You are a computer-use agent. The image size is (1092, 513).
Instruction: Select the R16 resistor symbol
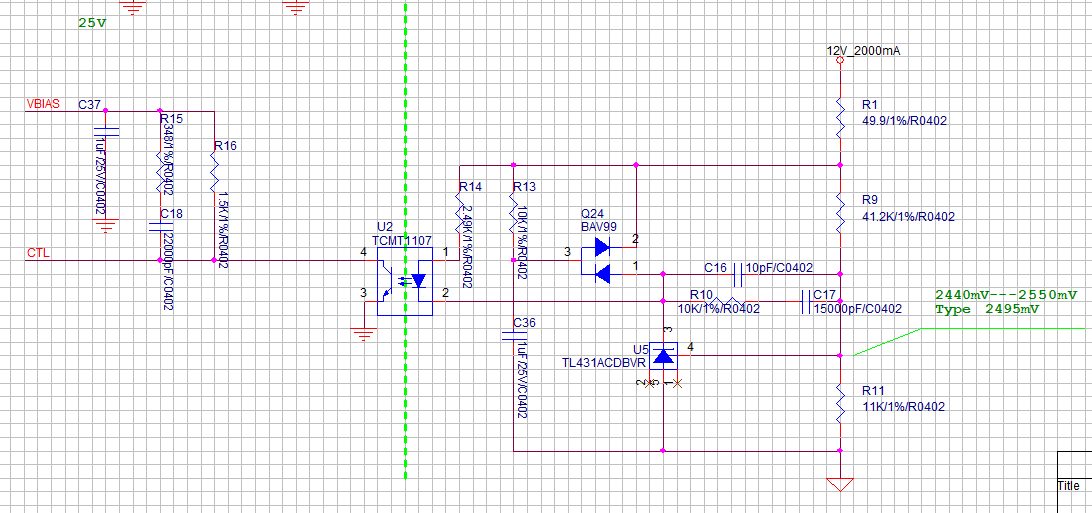click(214, 172)
